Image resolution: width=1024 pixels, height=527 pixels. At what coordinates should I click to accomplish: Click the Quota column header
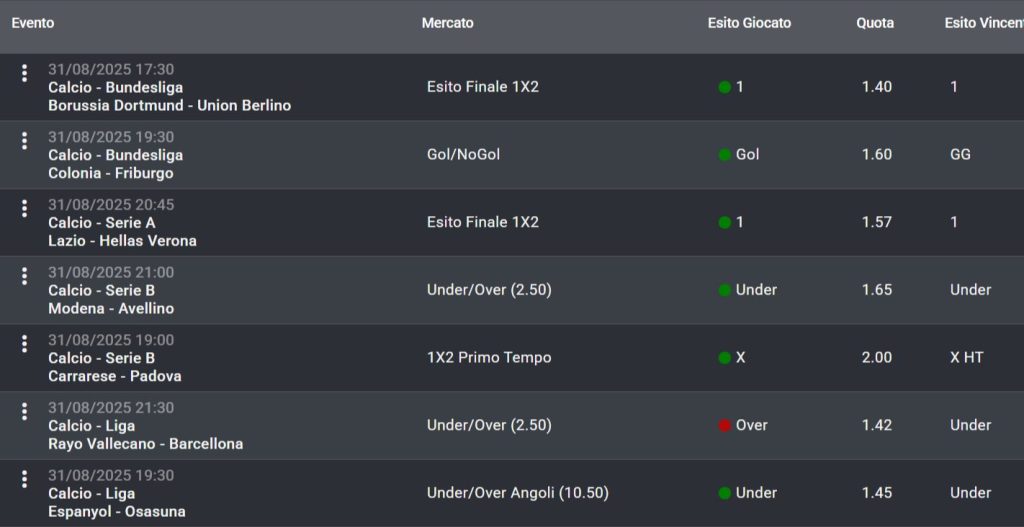pyautogui.click(x=875, y=23)
